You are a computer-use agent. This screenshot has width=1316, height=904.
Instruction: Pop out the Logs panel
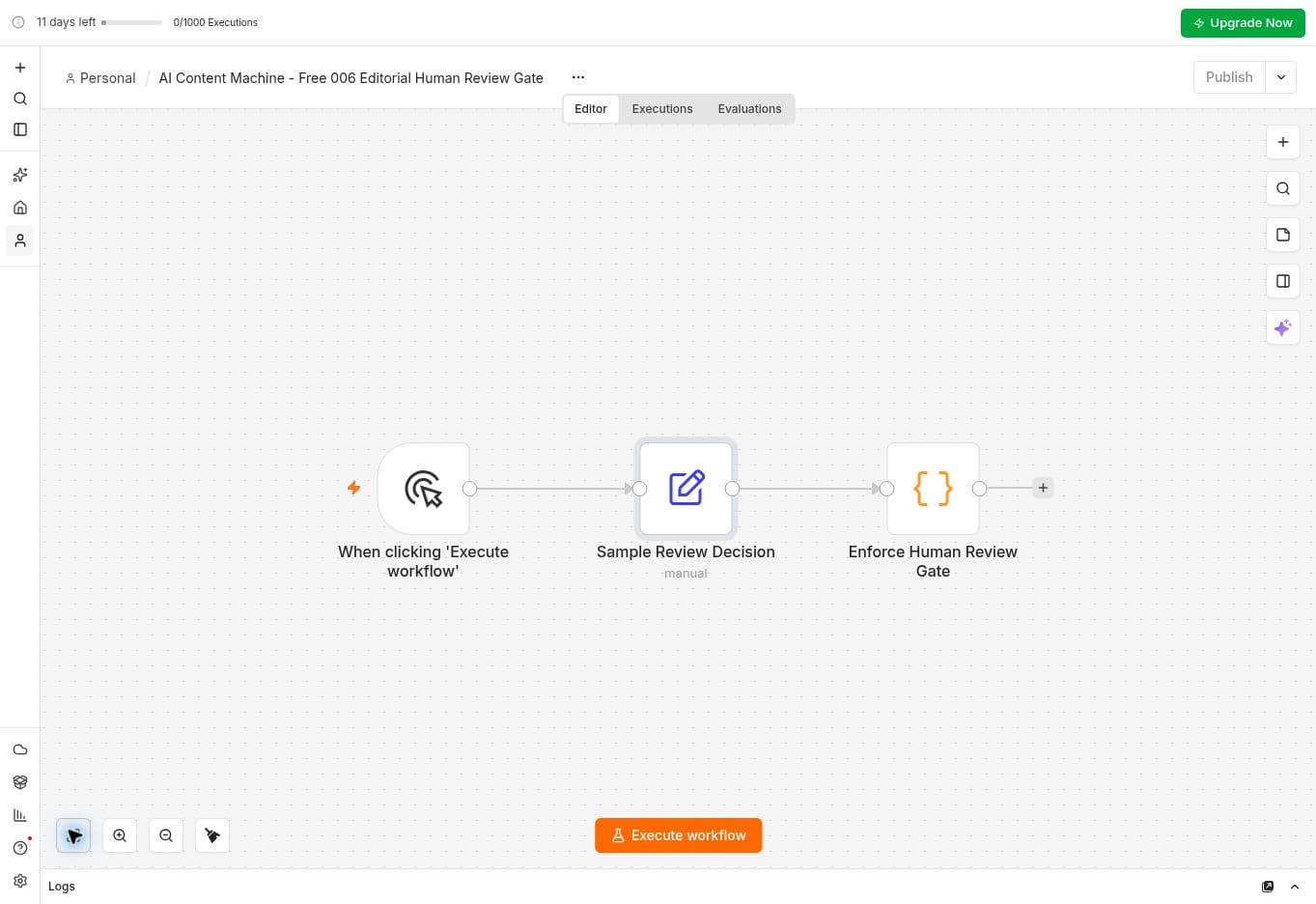click(x=1268, y=887)
